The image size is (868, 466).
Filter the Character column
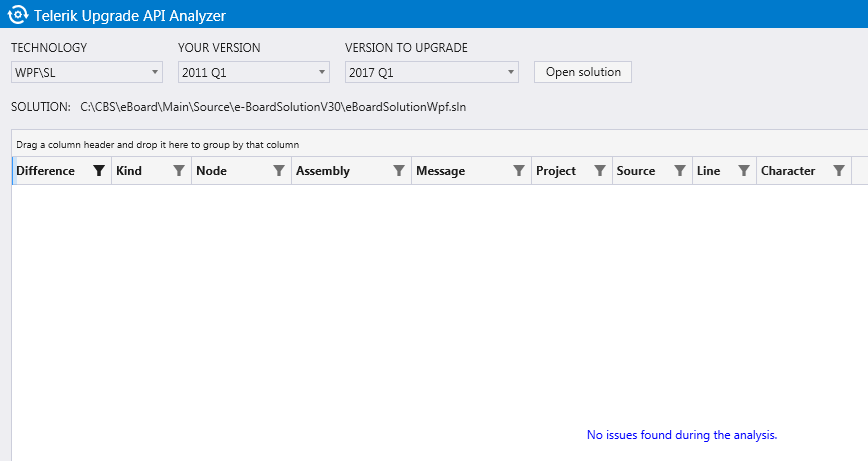838,171
